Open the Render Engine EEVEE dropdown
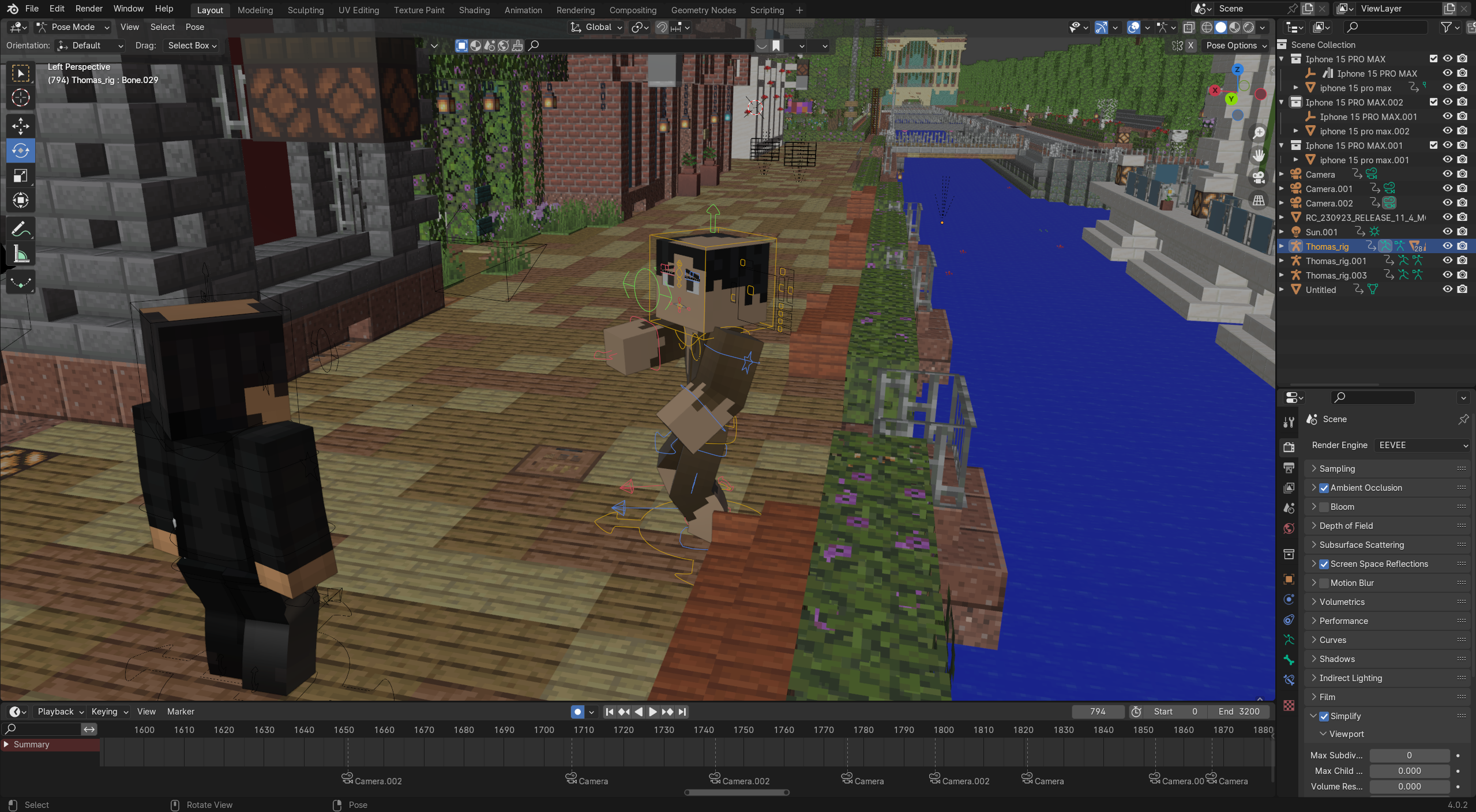1476x812 pixels. (1421, 445)
